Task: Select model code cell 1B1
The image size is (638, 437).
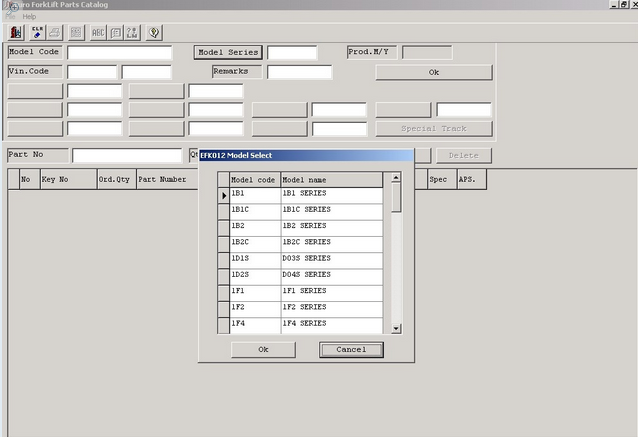Action: (x=255, y=196)
